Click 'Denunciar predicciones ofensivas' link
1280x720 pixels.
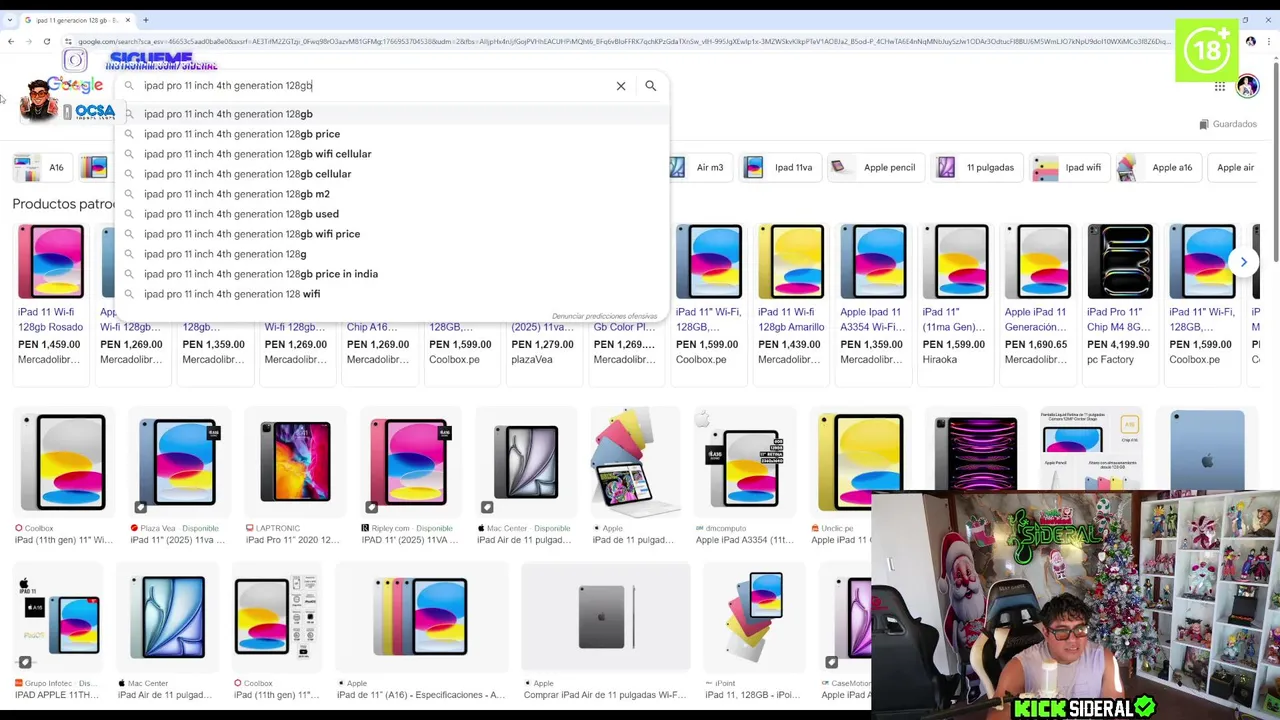pos(604,316)
